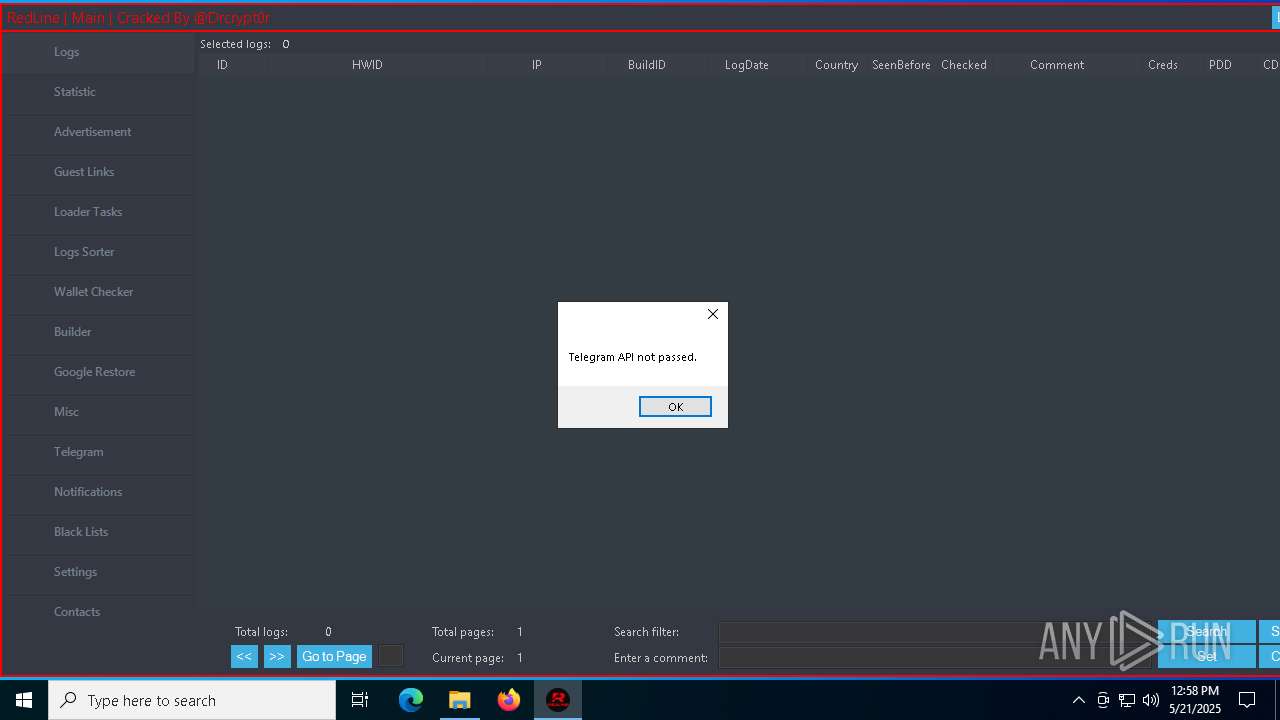Click the Search filter text field
Screen dimensions: 1280x720
936,632
